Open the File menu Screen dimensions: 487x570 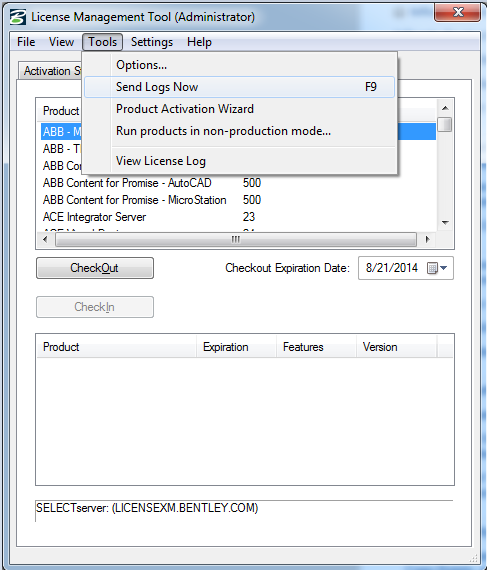(26, 42)
